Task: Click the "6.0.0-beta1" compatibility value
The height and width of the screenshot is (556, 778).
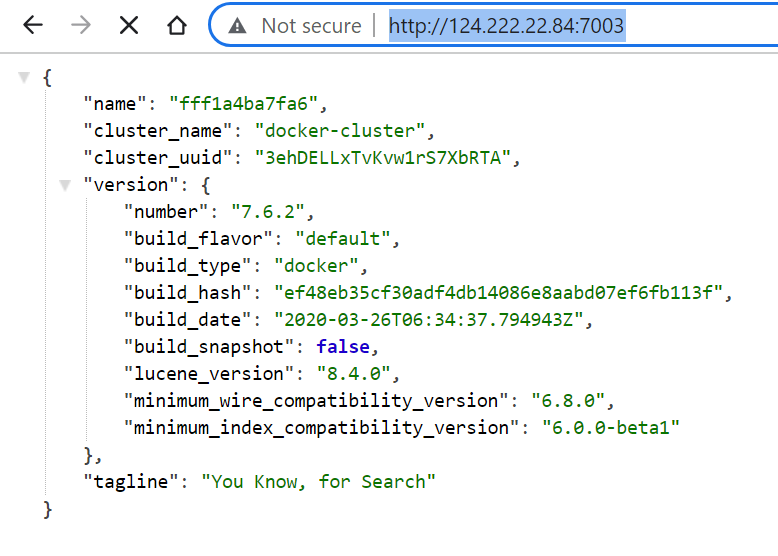Action: [611, 428]
